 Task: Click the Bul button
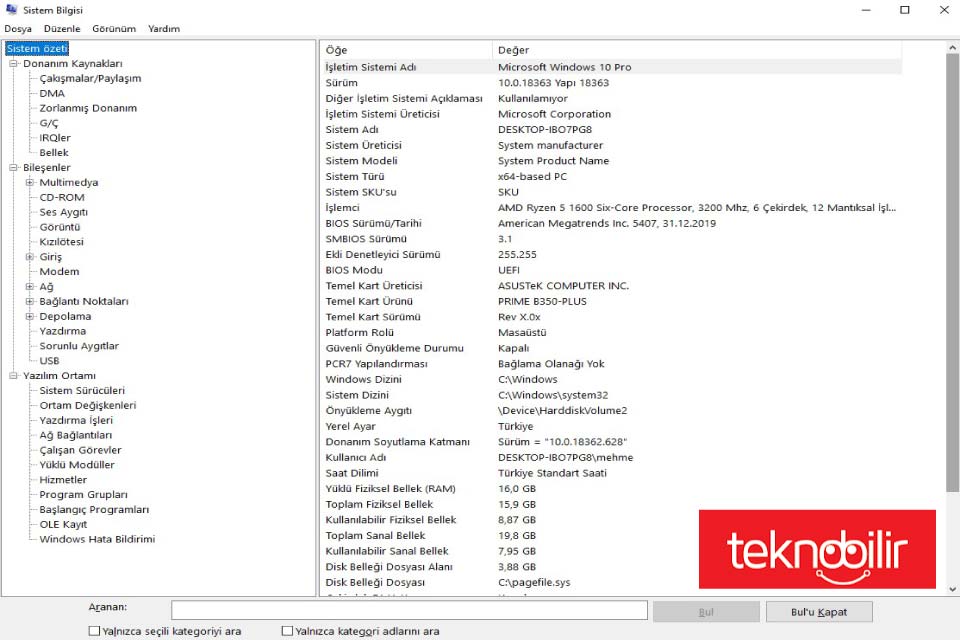[706, 611]
